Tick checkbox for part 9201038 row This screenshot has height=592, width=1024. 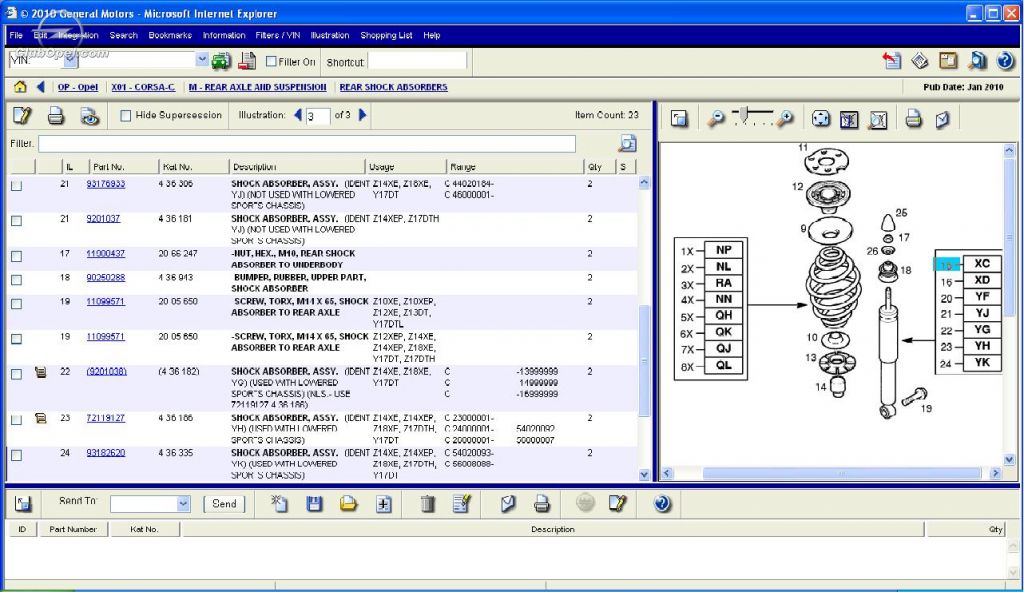(16, 374)
